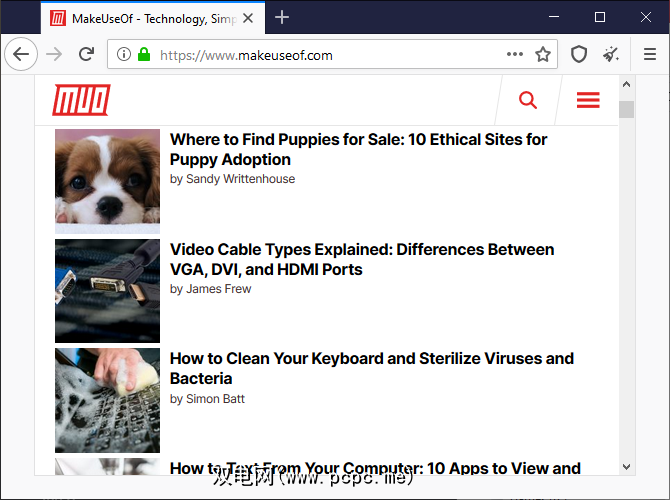Viewport: 670px width, 500px height.
Task: Click the vertical scrollbar thumb
Action: click(x=626, y=109)
